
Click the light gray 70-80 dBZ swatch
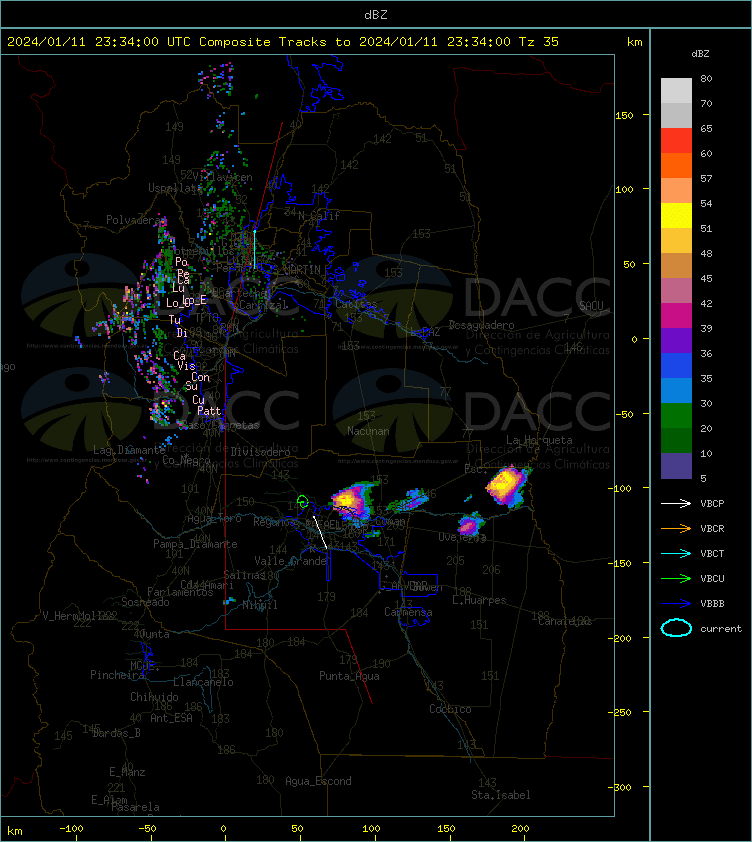676,90
